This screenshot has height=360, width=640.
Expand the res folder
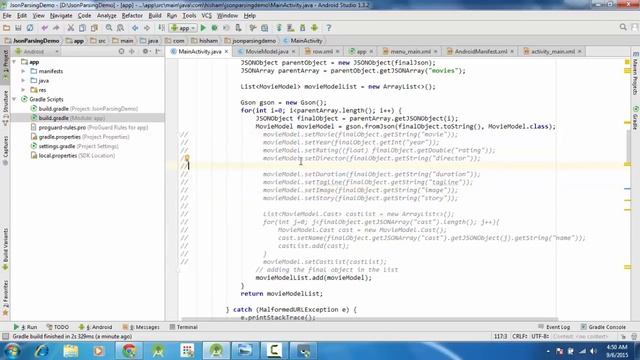pyautogui.click(x=23, y=90)
